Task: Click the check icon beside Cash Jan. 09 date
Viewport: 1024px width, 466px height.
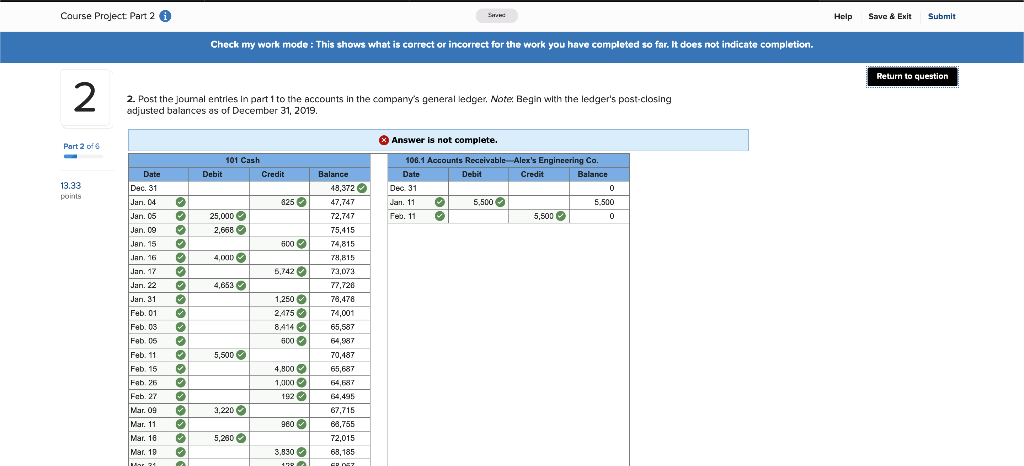Action: pos(180,230)
